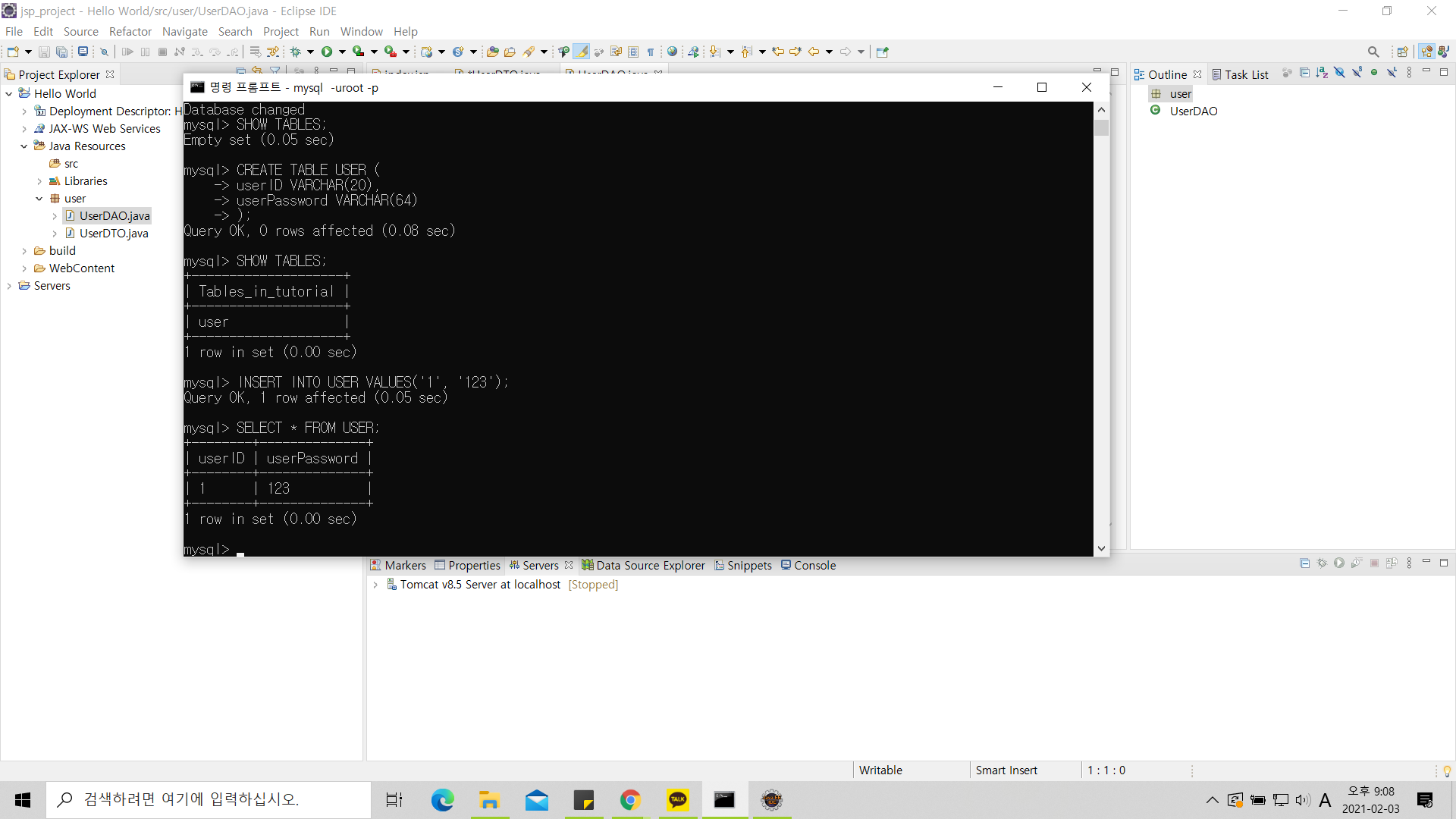Click the Open Perspective icon
1456x819 pixels.
(1402, 52)
